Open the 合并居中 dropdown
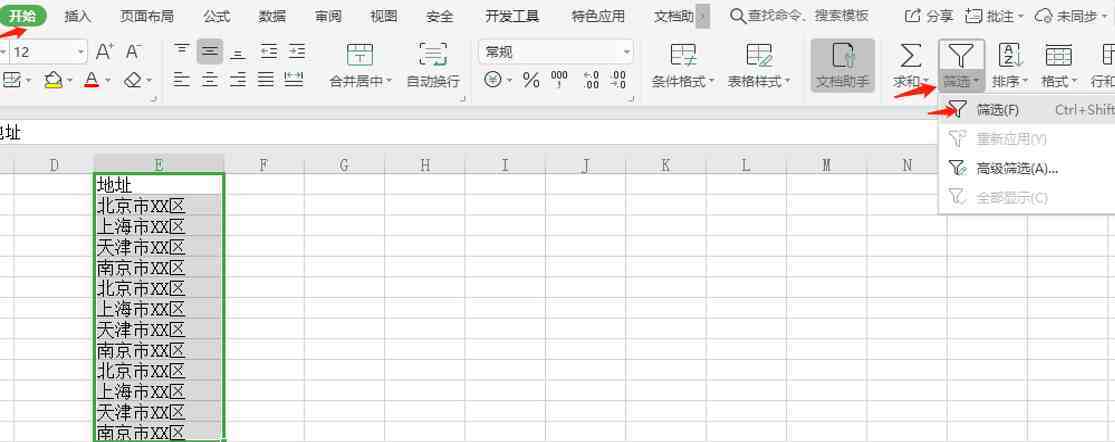Screen dimensions: 1115x442 (361, 82)
